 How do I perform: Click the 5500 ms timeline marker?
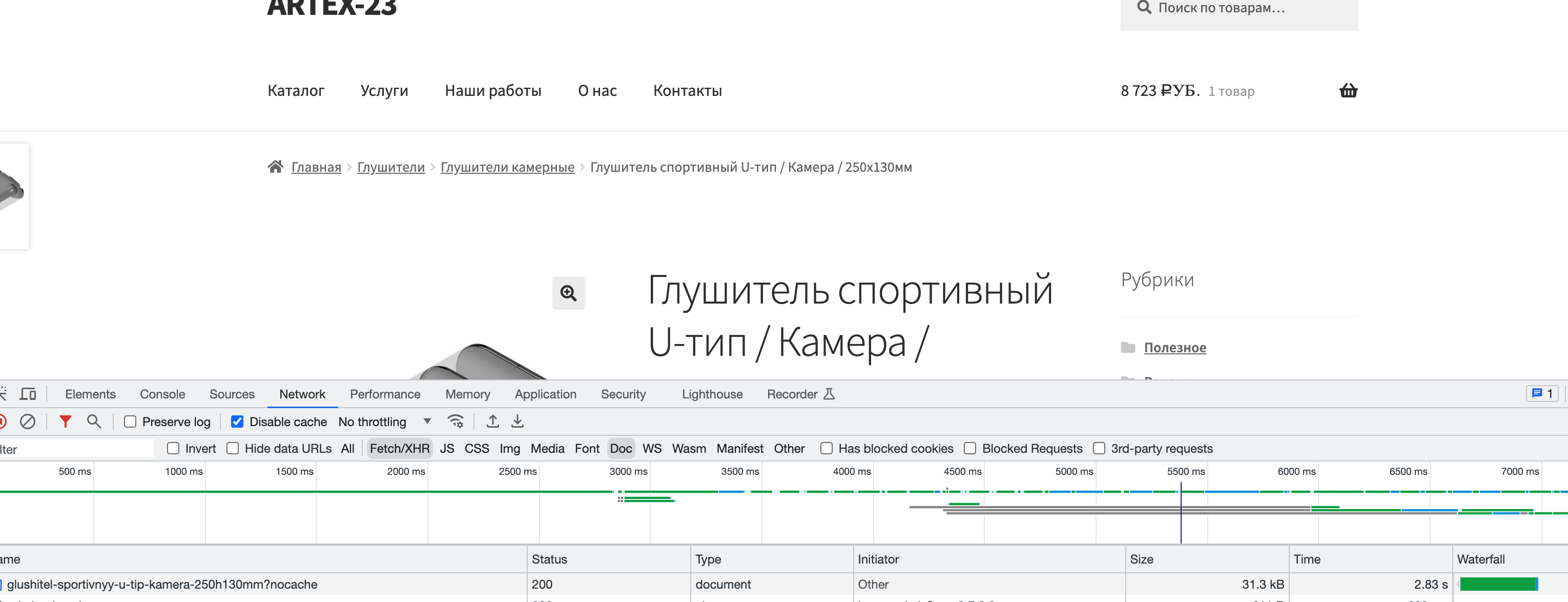(x=1185, y=472)
